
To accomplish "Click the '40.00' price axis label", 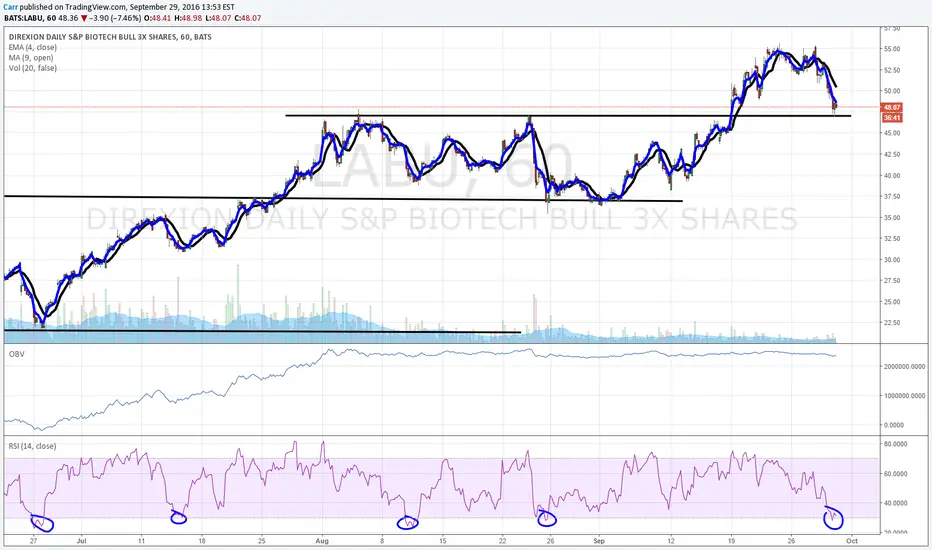I will click(x=892, y=175).
